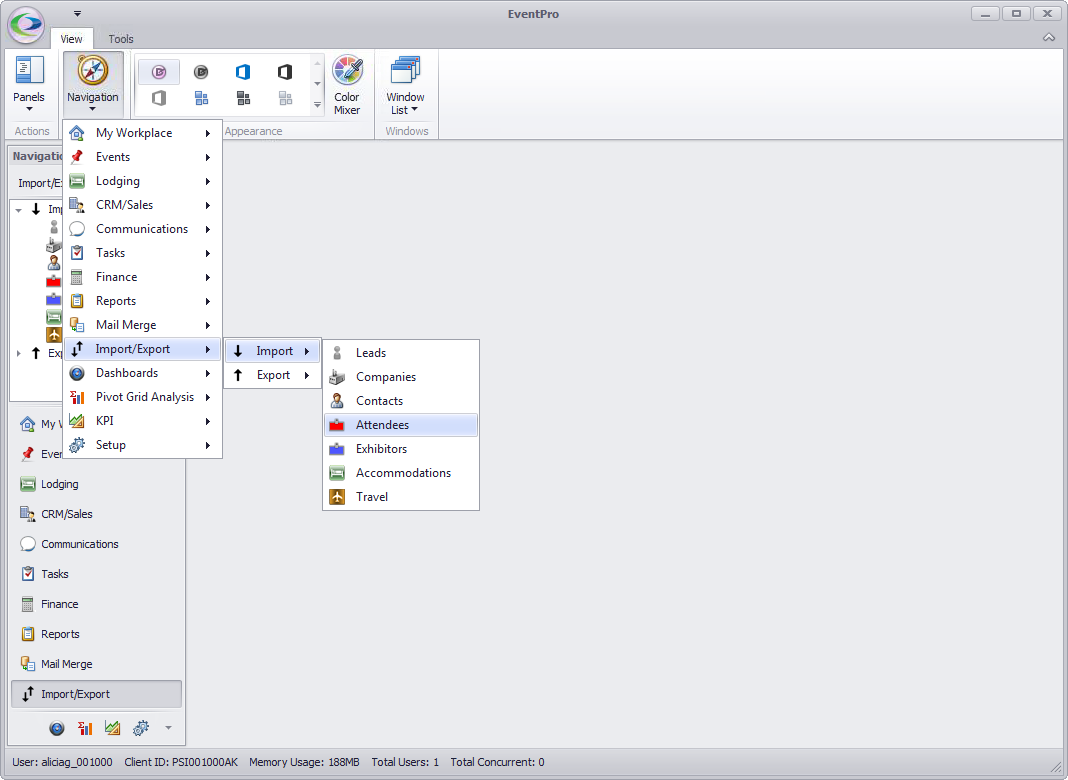
Task: Open CRM/Sales in the navigation pane
Action: coord(97,514)
